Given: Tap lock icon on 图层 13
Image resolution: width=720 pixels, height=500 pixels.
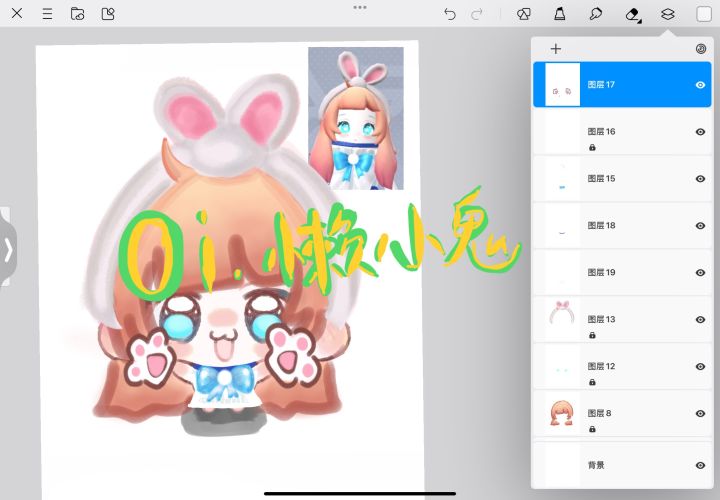Looking at the screenshot, I should 592,335.
